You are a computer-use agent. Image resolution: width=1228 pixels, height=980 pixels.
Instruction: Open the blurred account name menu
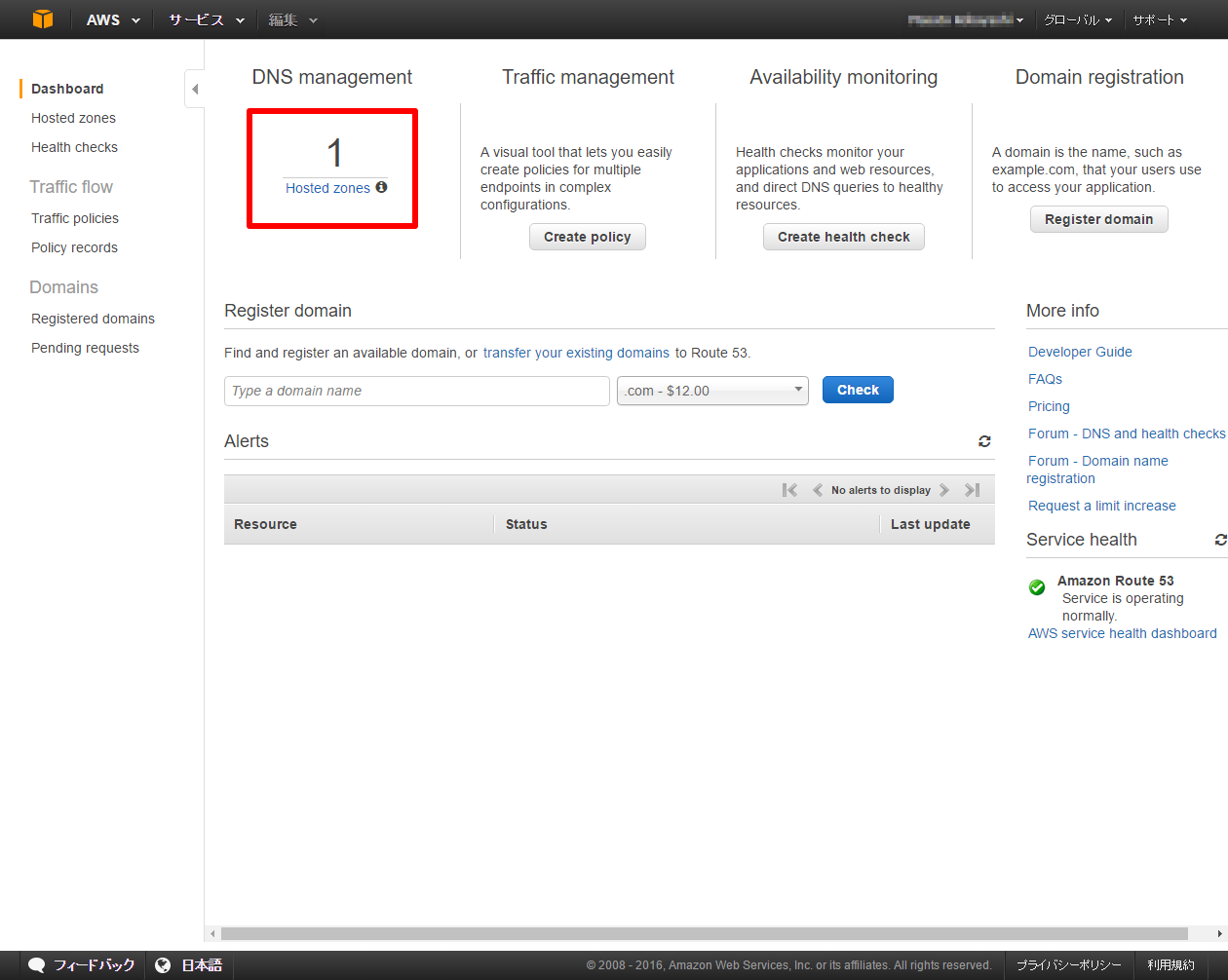tap(965, 19)
